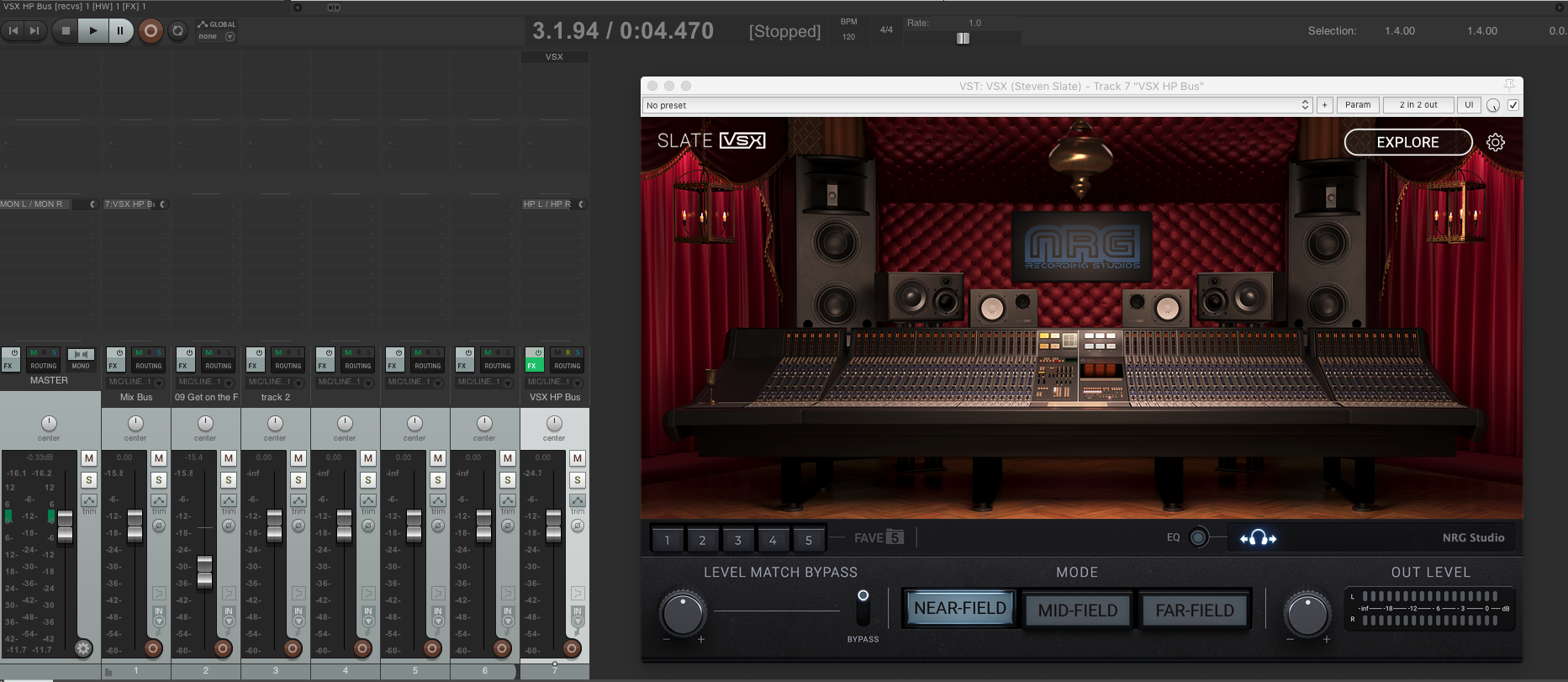Image resolution: width=1568 pixels, height=682 pixels.
Task: Invert phase on Mix Bus track
Action: click(x=158, y=526)
